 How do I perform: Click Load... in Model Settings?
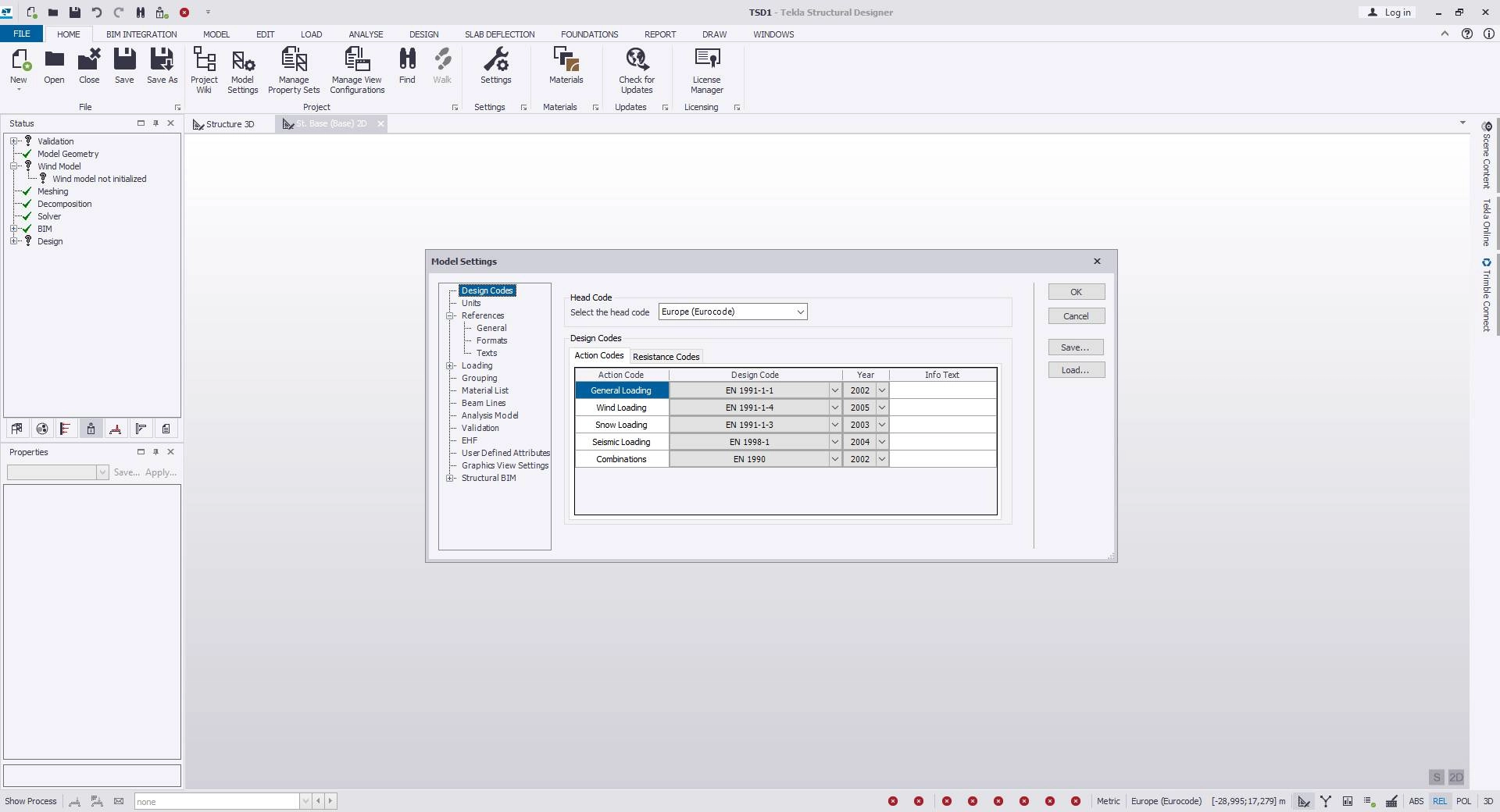tap(1076, 370)
